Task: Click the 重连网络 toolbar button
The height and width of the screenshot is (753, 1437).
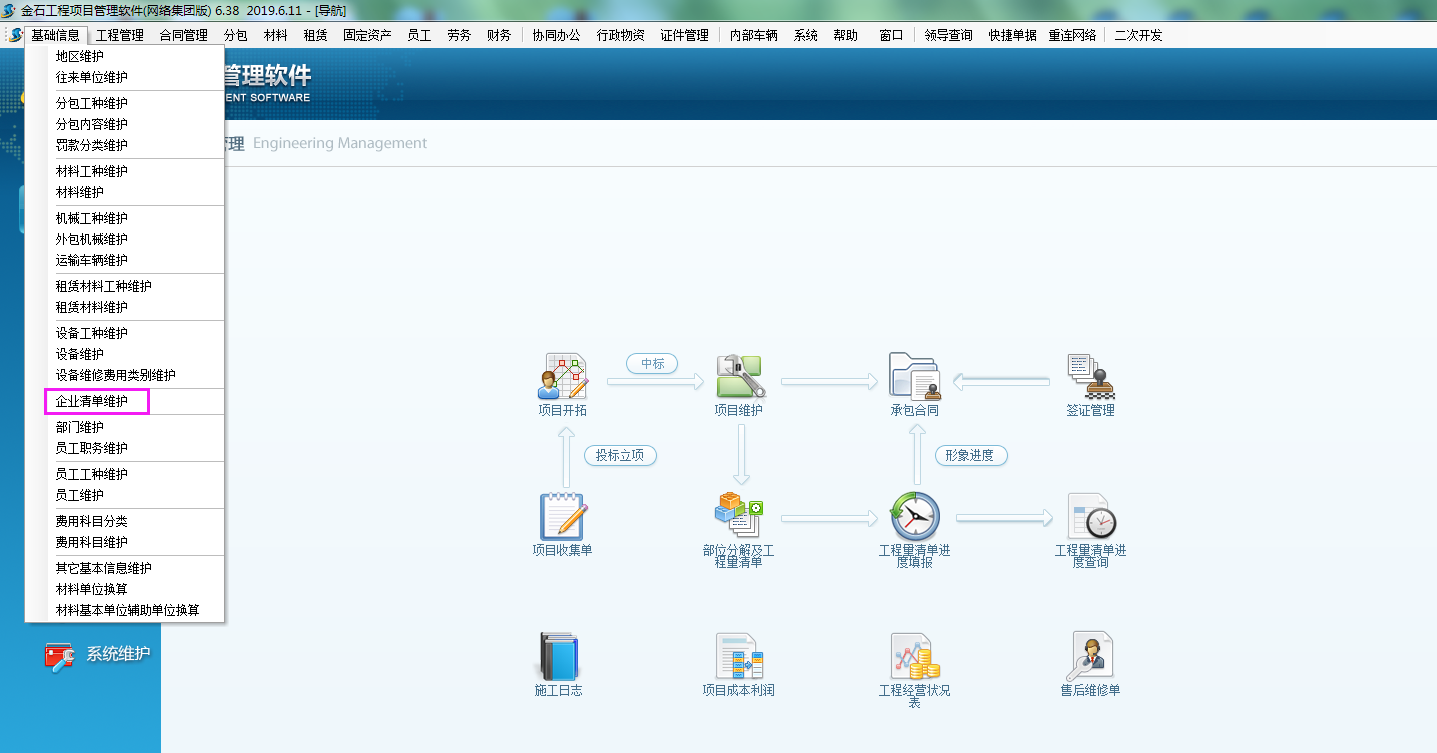Action: [x=1072, y=35]
